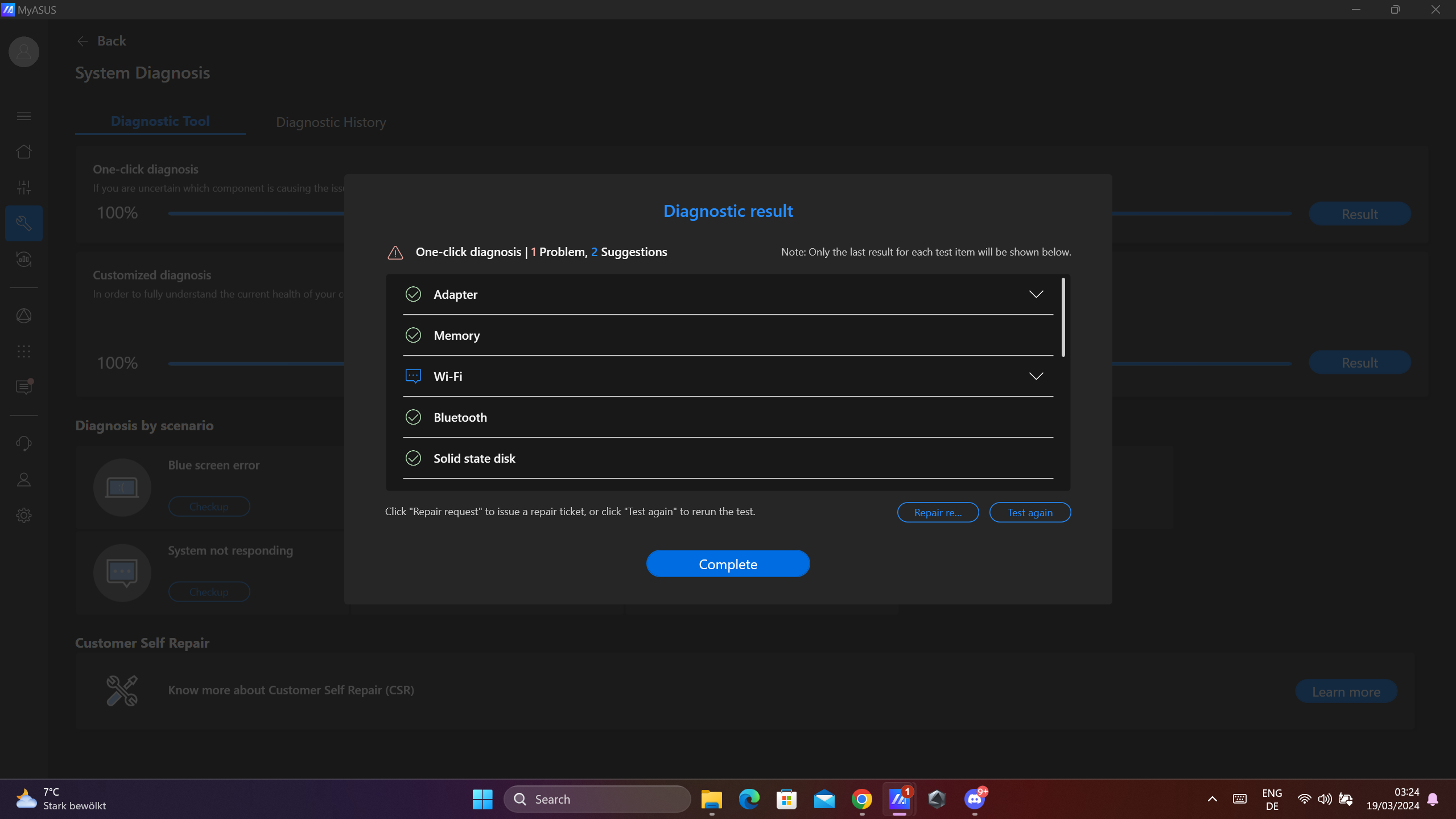Go to Home via sidebar house icon
Screen dimensions: 1456x819
pyautogui.click(x=24, y=152)
